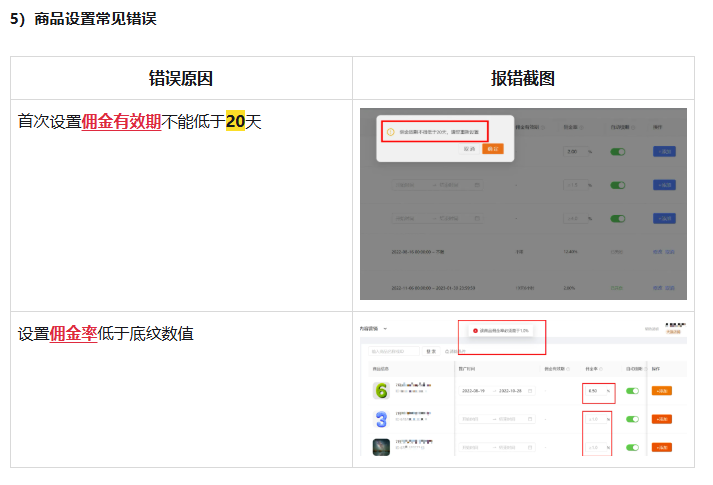713x485 pixels.
Task: Click the calendar icon beside the 2022-10-28 date
Action: pos(530,391)
